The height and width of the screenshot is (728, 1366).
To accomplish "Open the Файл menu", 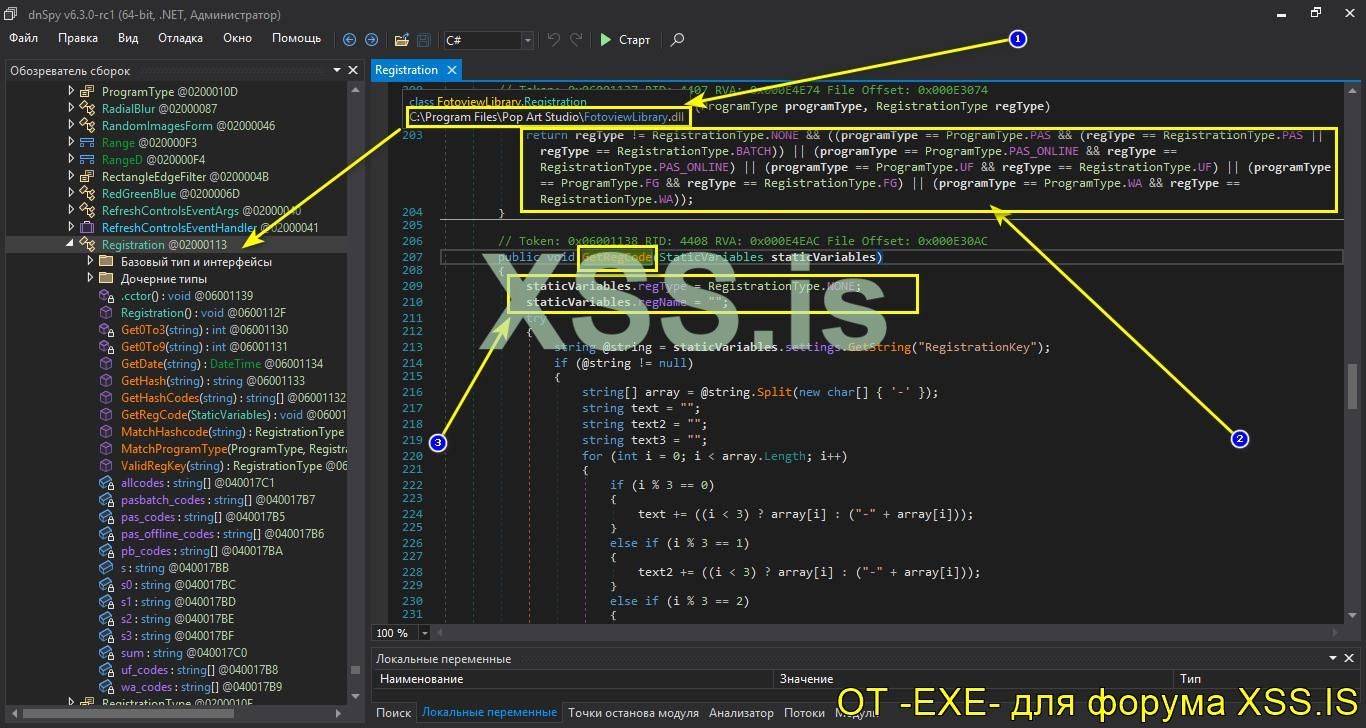I will 23,39.
